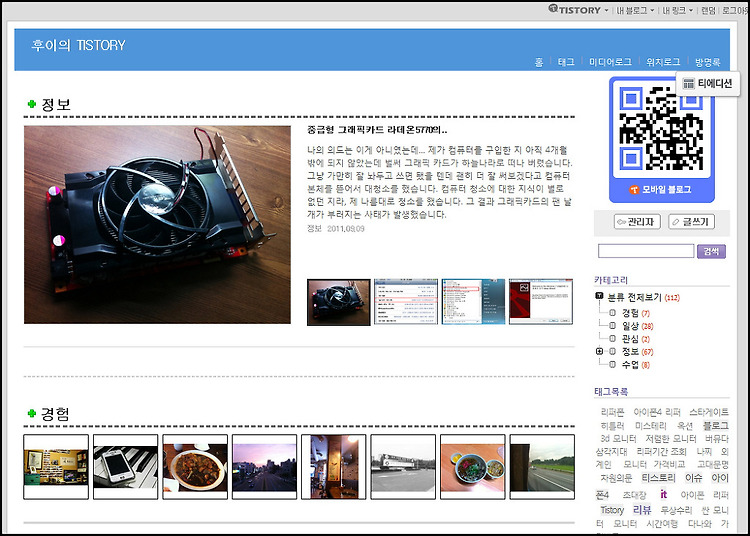Click the 로그아웃 link

pos(736,10)
